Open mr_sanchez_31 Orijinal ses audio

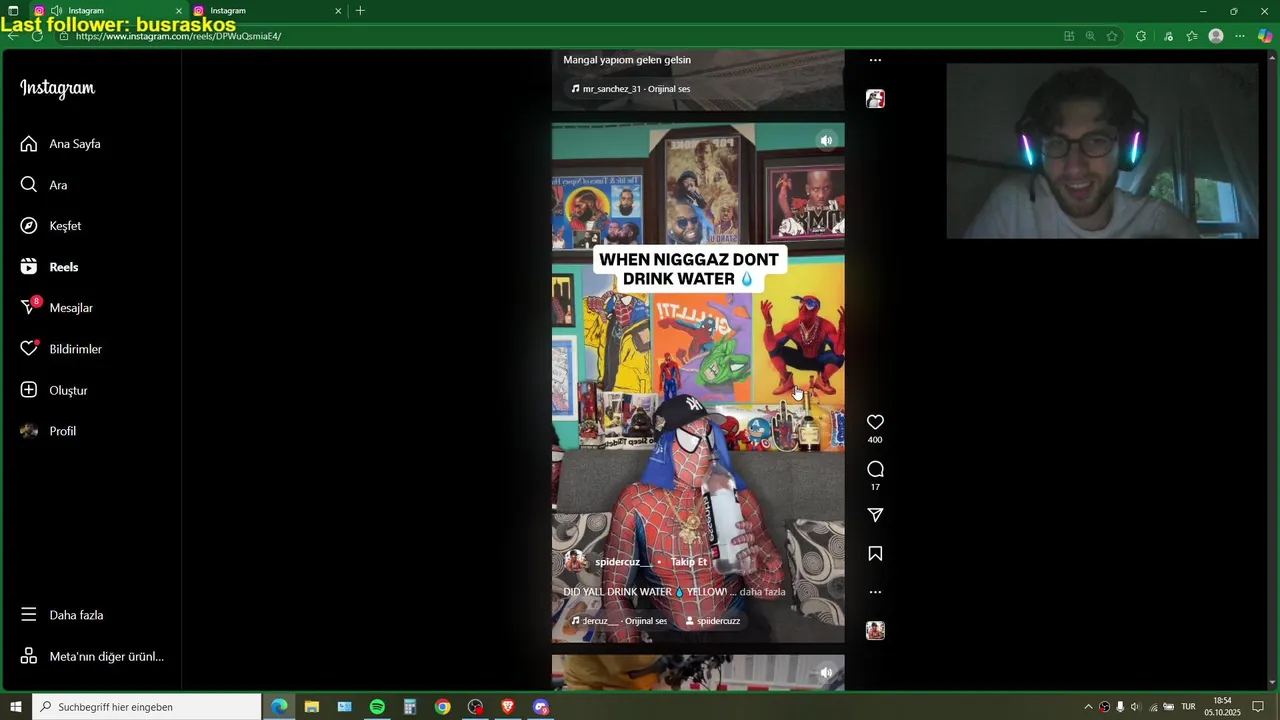(631, 89)
